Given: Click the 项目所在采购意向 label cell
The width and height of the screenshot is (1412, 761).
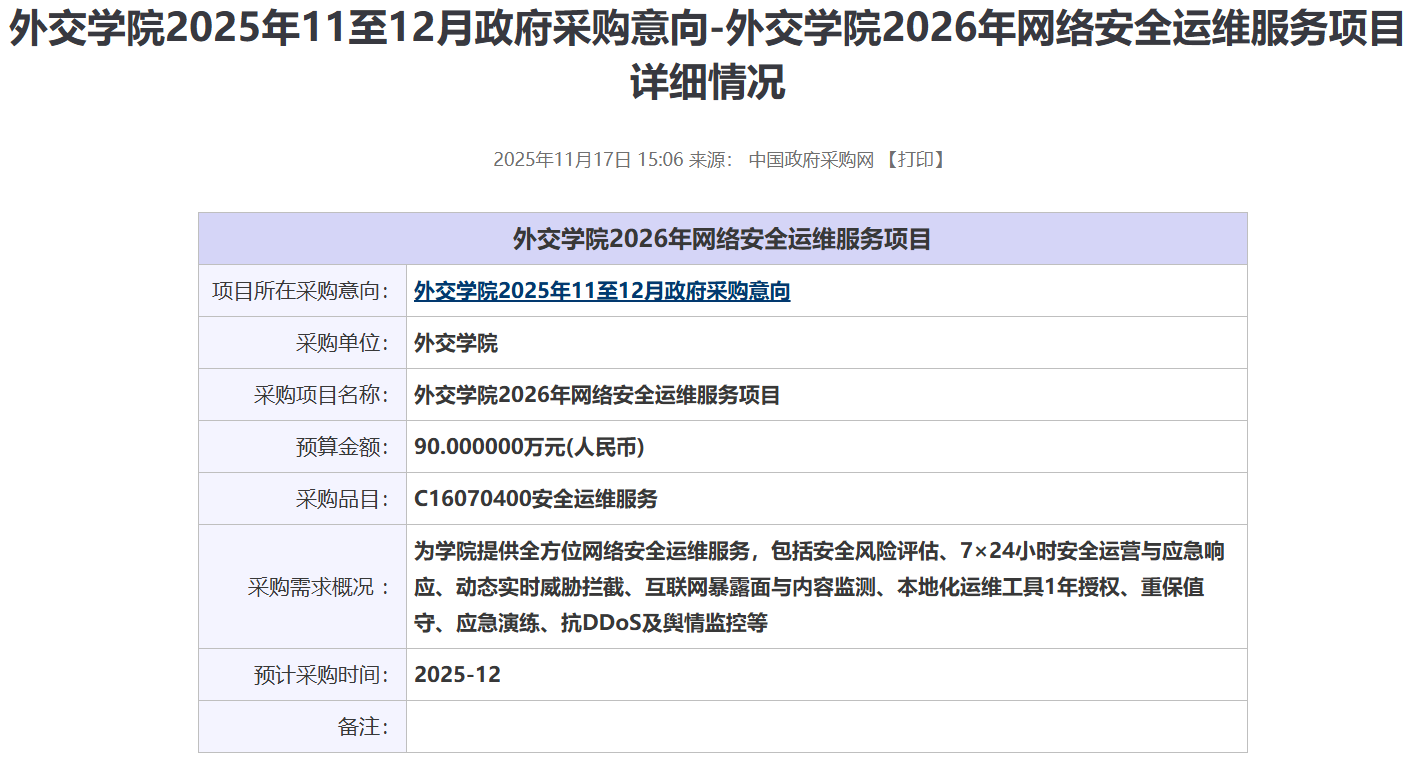Looking at the screenshot, I should point(301,291).
